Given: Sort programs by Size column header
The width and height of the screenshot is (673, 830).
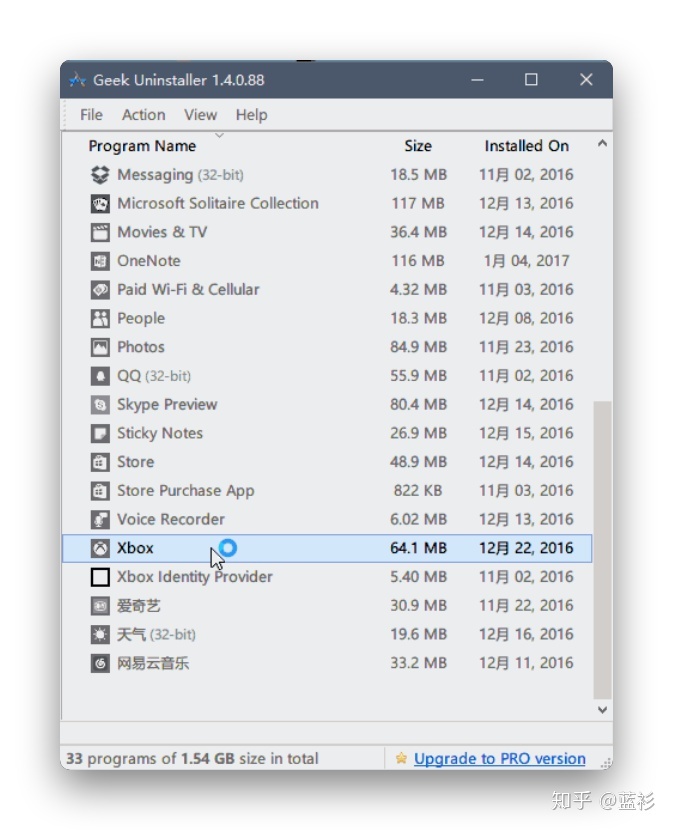Looking at the screenshot, I should [x=418, y=146].
